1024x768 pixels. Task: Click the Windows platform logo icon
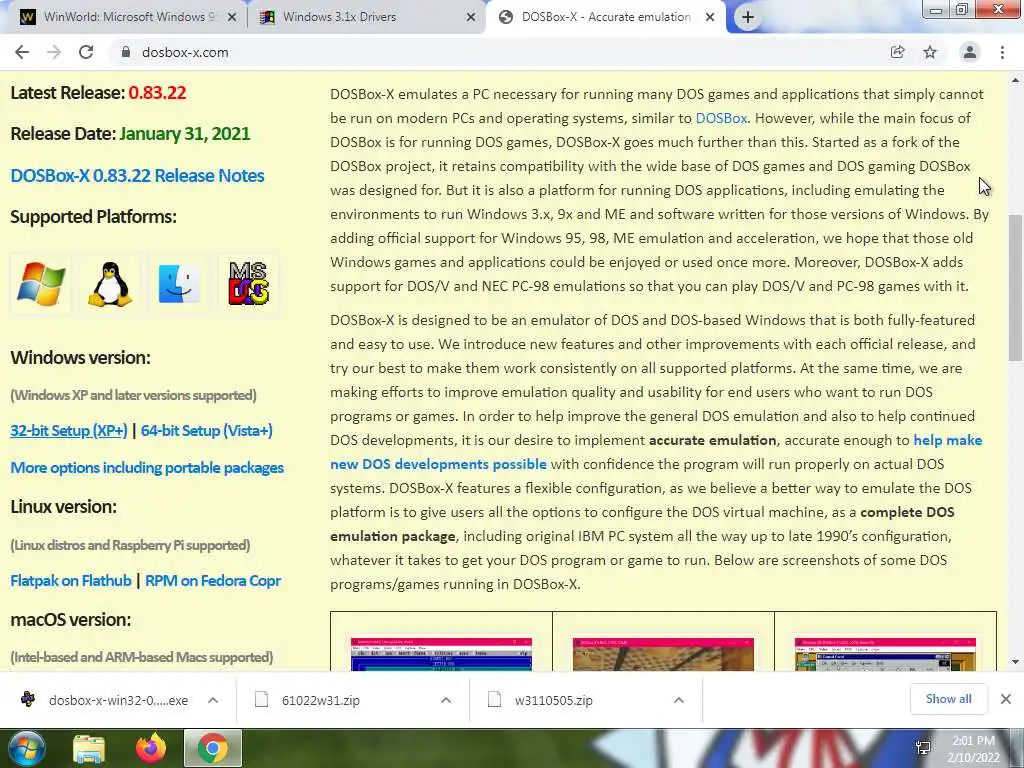(x=40, y=284)
